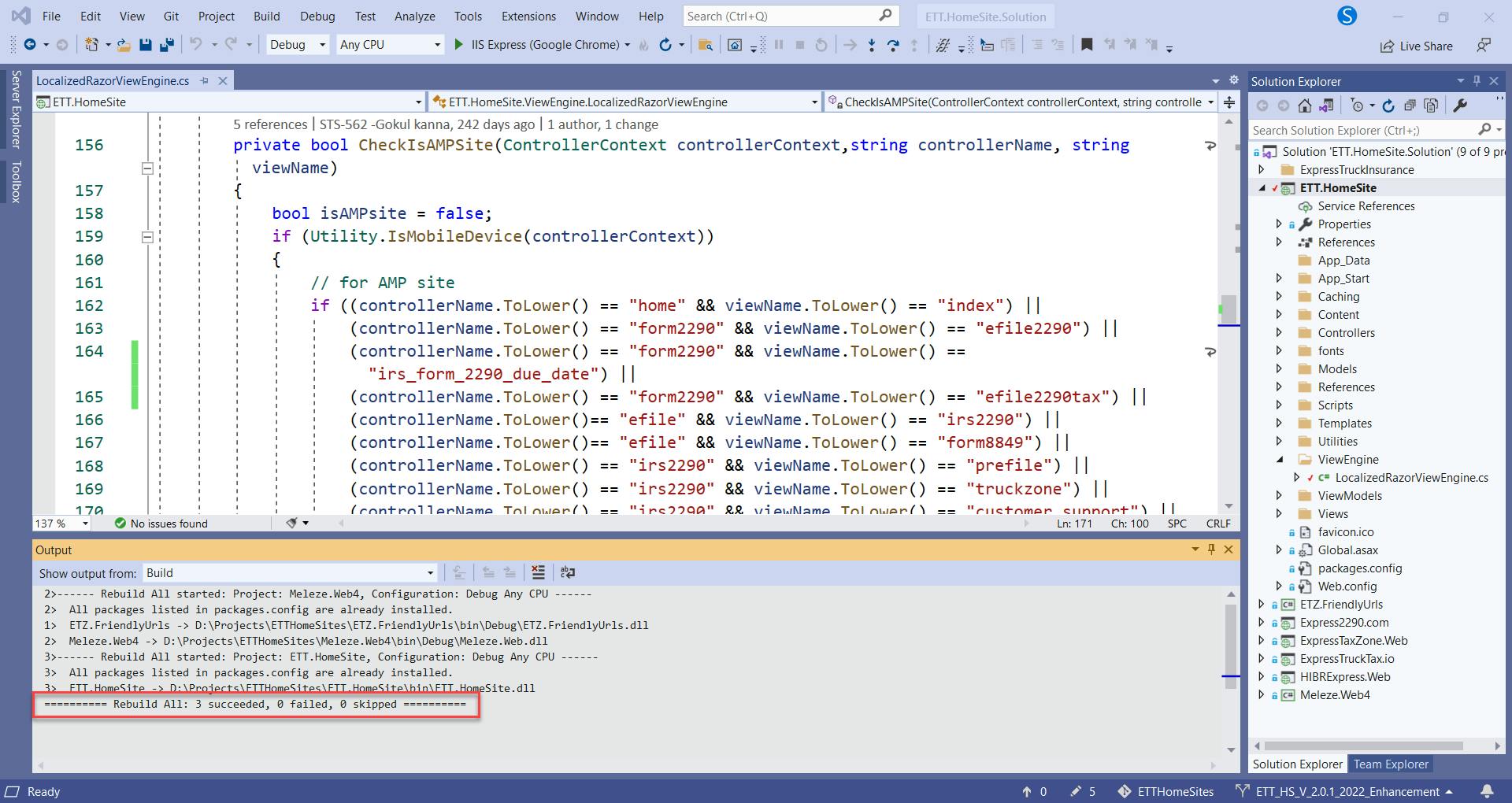This screenshot has height=803, width=1512.
Task: Save the current file with Save icon
Action: 145,45
